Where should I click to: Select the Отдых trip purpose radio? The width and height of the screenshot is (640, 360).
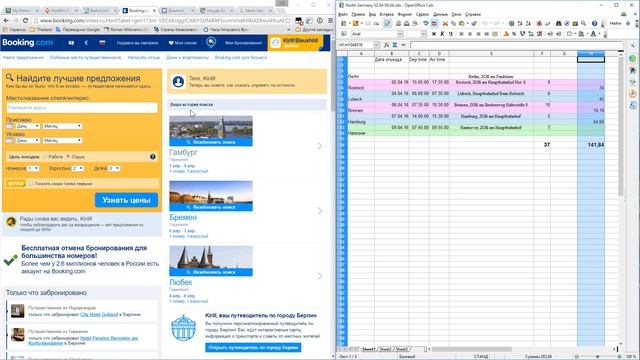pos(68,157)
